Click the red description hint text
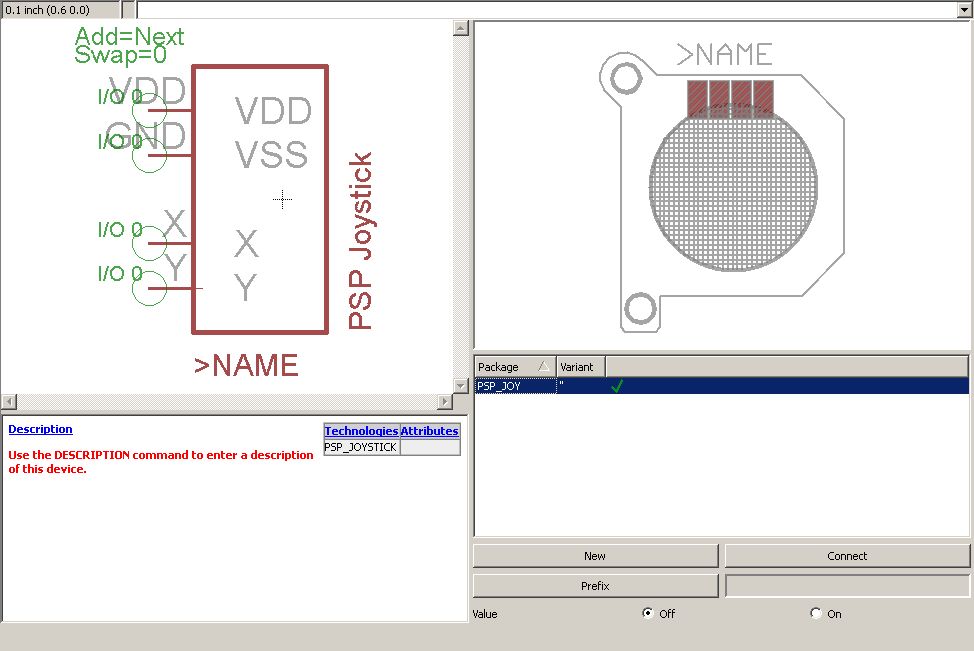Viewport: 974px width, 651px height. coord(161,462)
